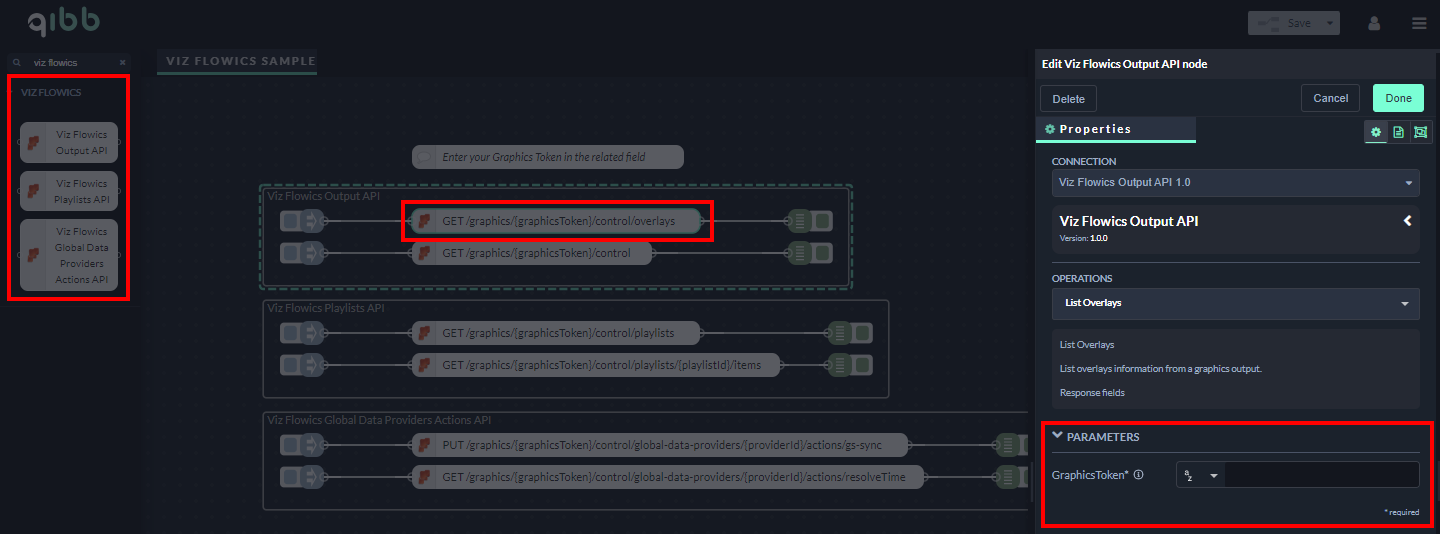Open the user profile icon
Screen dimensions: 1440x534
pyautogui.click(x=1374, y=23)
